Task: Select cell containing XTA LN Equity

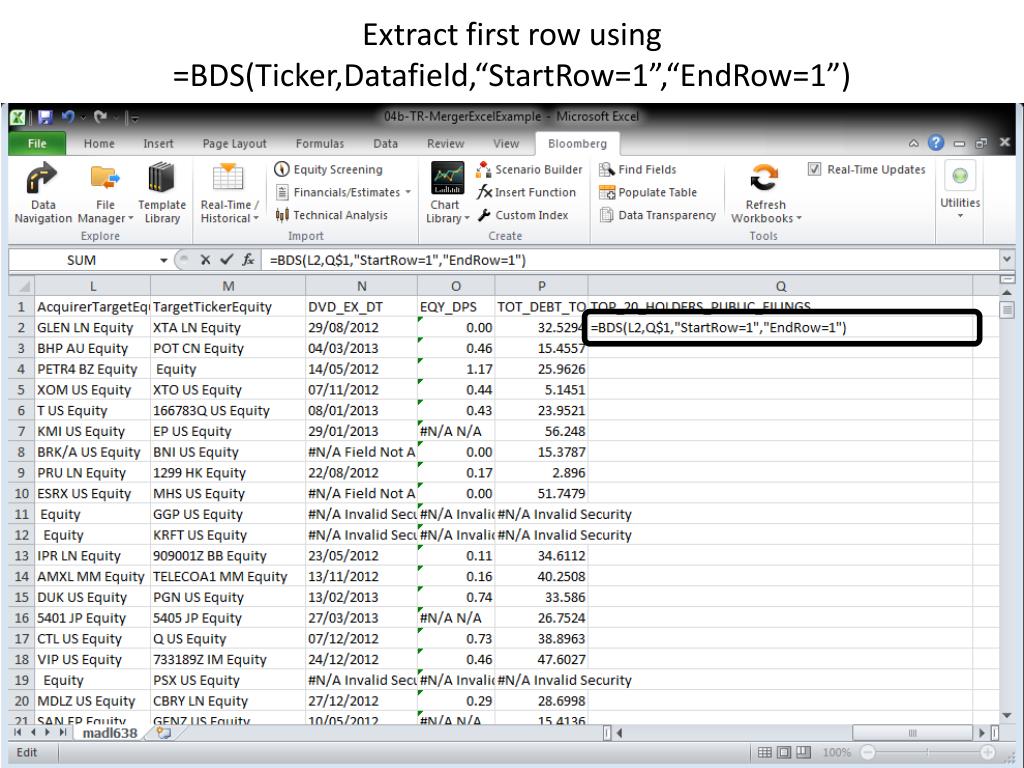Action: 228,328
